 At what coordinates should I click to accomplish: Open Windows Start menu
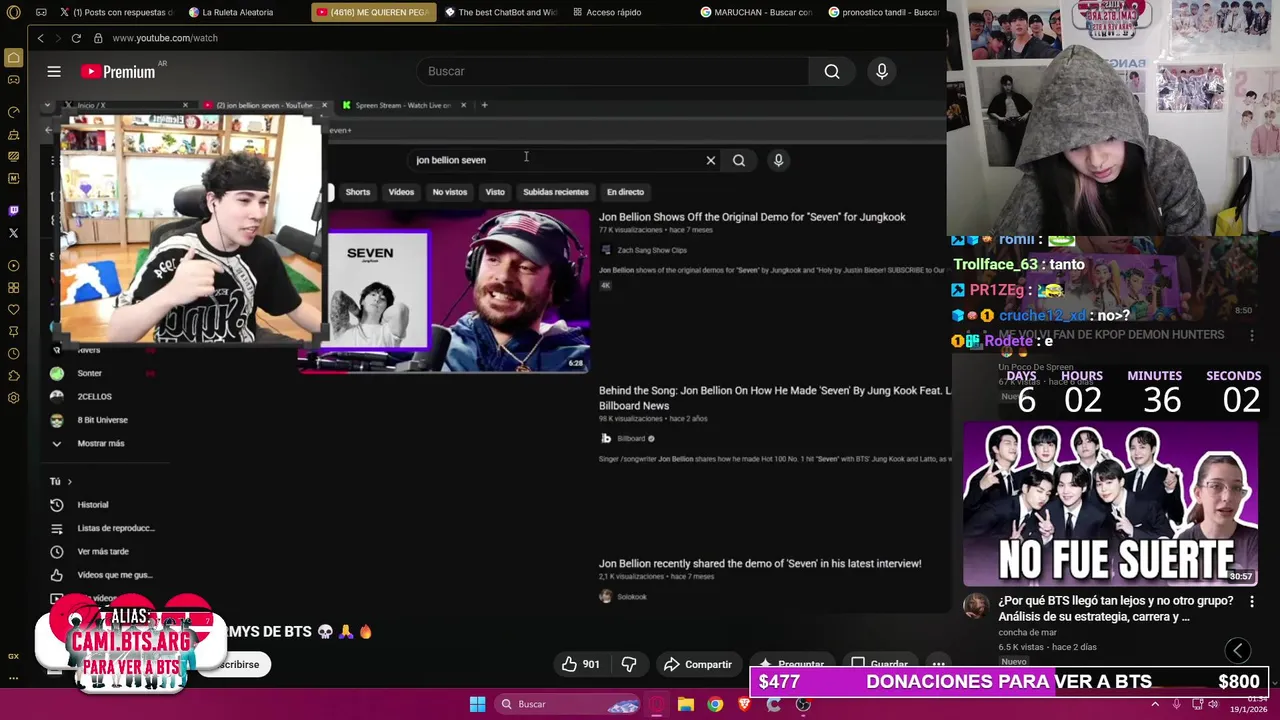click(477, 704)
